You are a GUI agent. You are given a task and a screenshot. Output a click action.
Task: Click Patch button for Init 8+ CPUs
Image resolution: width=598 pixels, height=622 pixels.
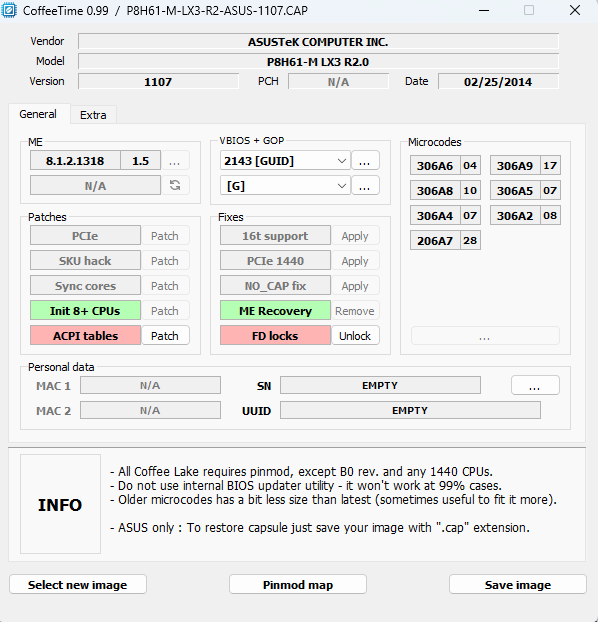point(165,311)
